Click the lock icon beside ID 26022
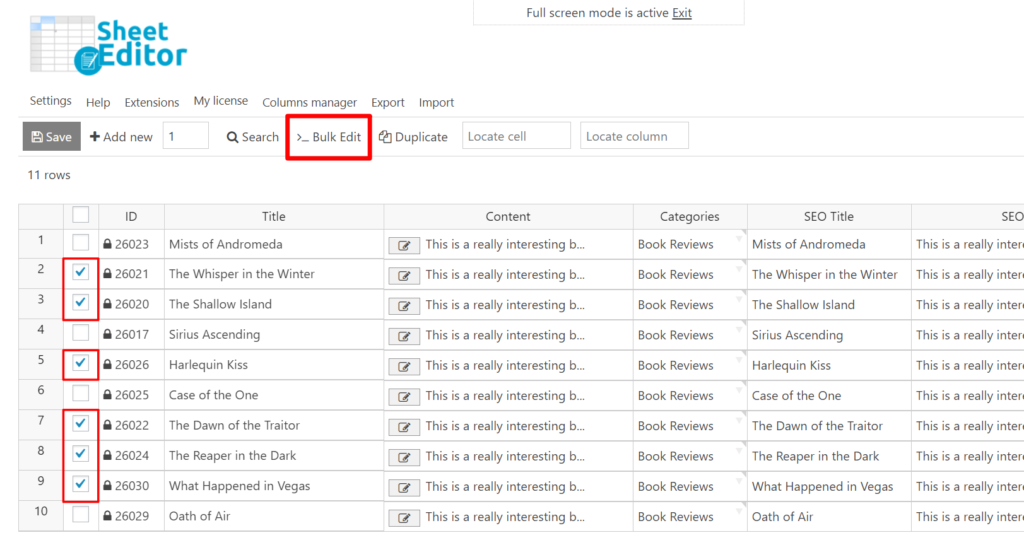The height and width of the screenshot is (545, 1024). pos(107,425)
